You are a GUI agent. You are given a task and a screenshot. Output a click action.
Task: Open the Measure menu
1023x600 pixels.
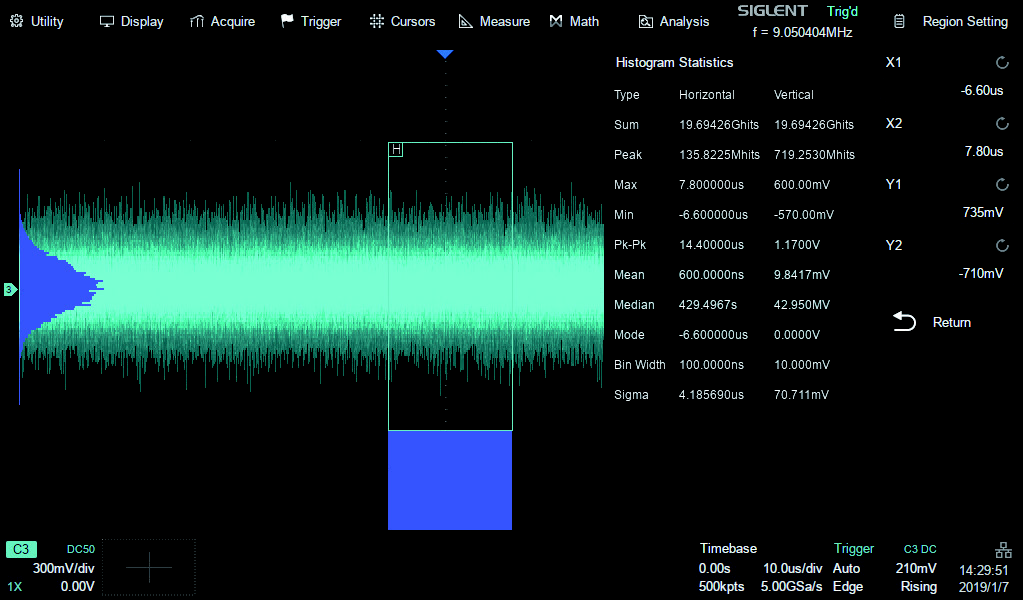pyautogui.click(x=494, y=22)
